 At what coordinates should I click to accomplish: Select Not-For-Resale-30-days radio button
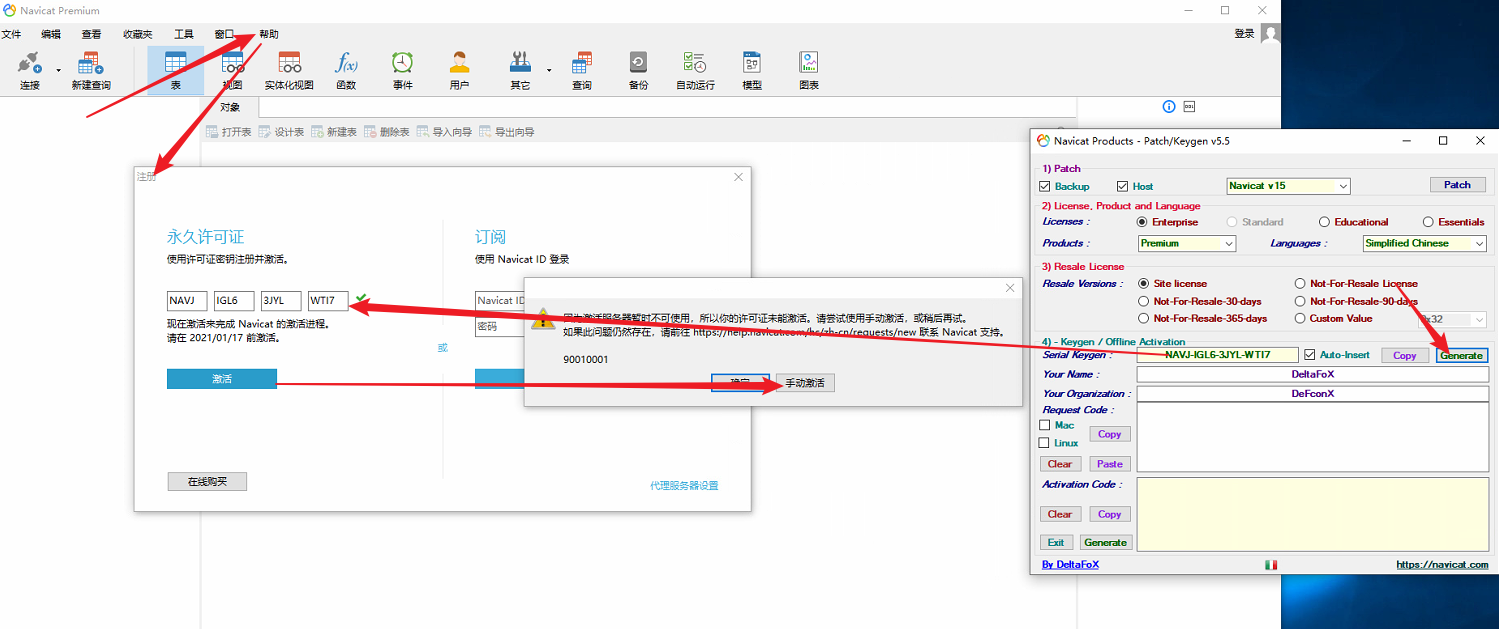coord(1143,301)
